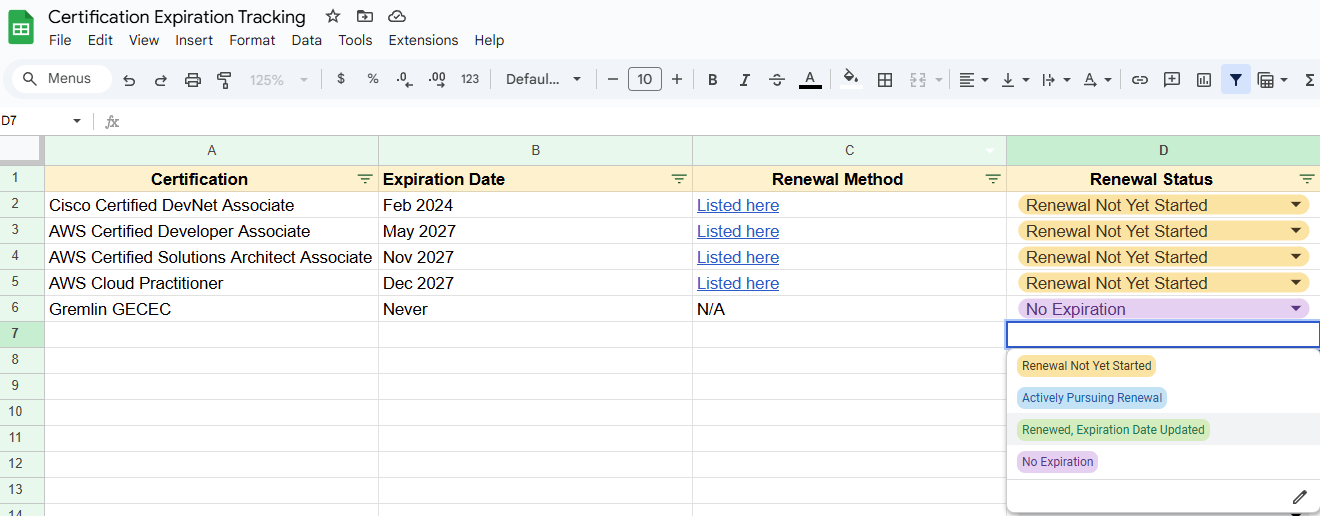
Task: Open horizontal align options
Action: pos(973,80)
